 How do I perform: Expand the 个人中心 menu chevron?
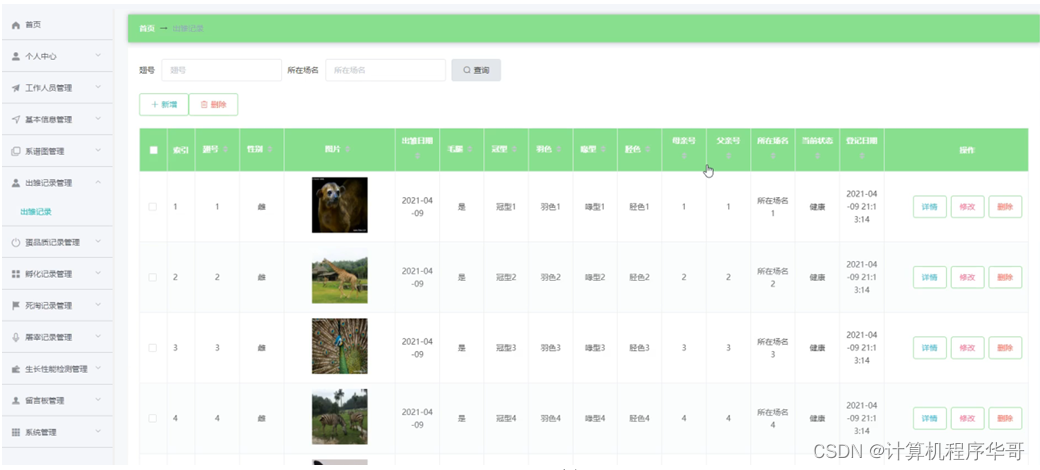click(x=98, y=56)
